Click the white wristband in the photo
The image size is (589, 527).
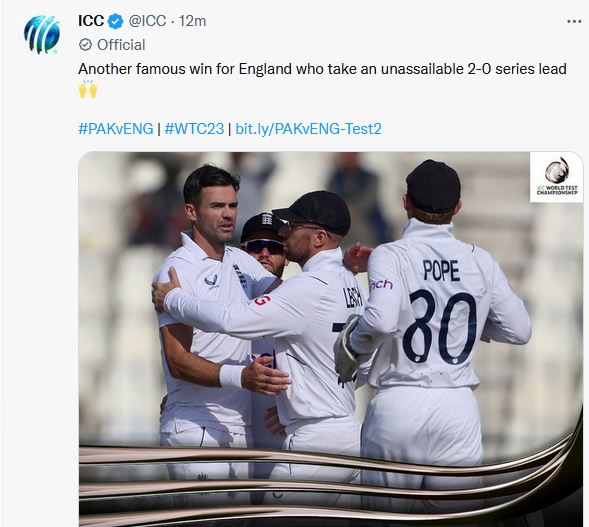(x=231, y=376)
